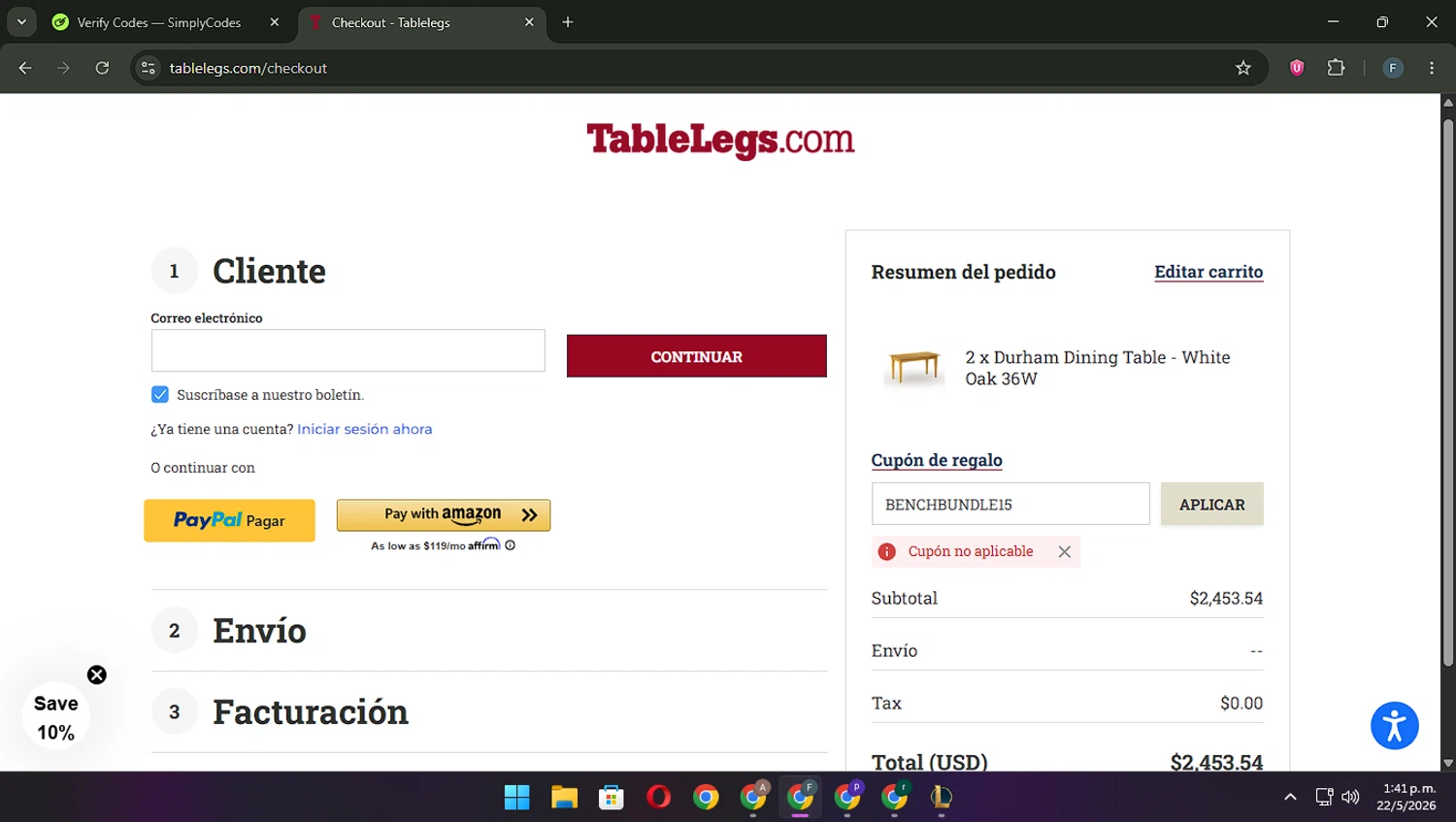Click the Envío step heading
This screenshot has width=1456, height=822.
point(259,631)
